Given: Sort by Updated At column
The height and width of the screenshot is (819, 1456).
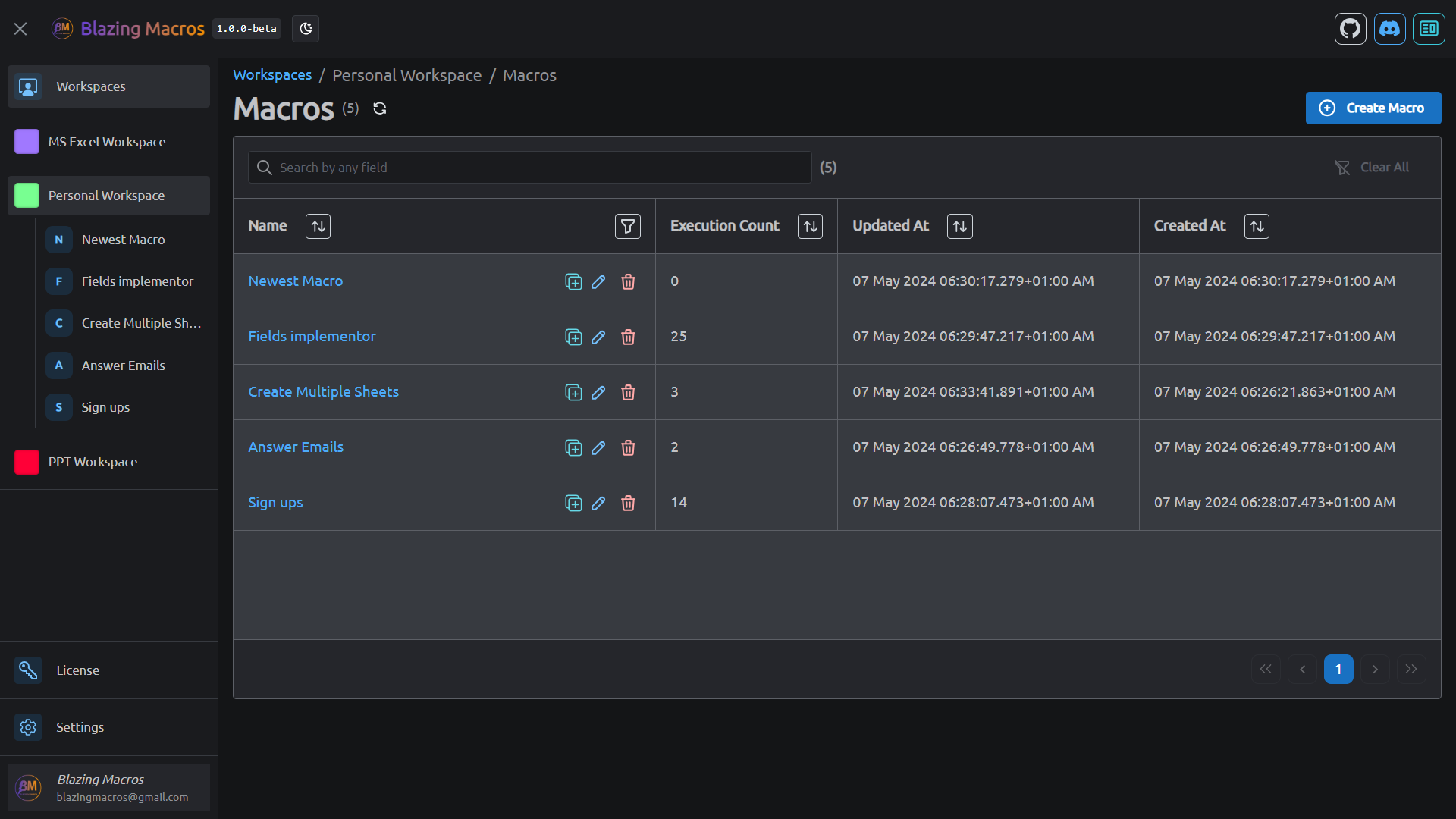Looking at the screenshot, I should 960,226.
